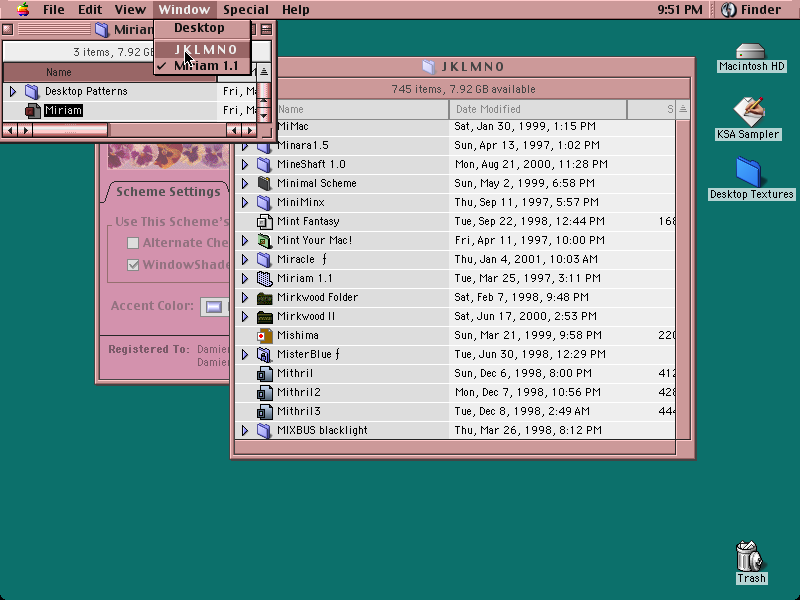
Task: Click the Mint Fantasy document icon
Action: (x=264, y=221)
